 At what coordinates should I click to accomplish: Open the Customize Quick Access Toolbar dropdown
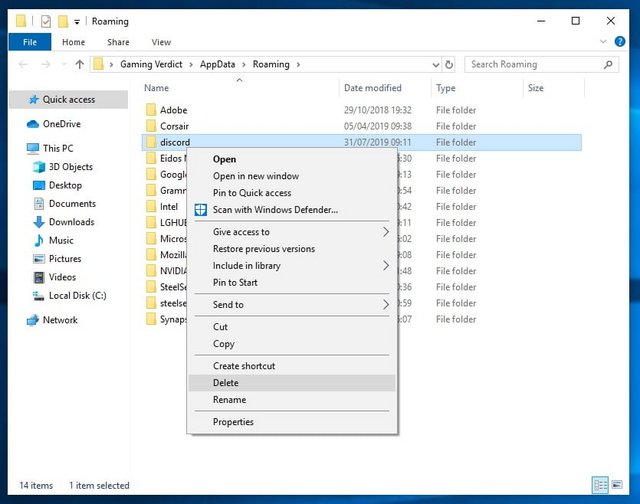click(77, 22)
